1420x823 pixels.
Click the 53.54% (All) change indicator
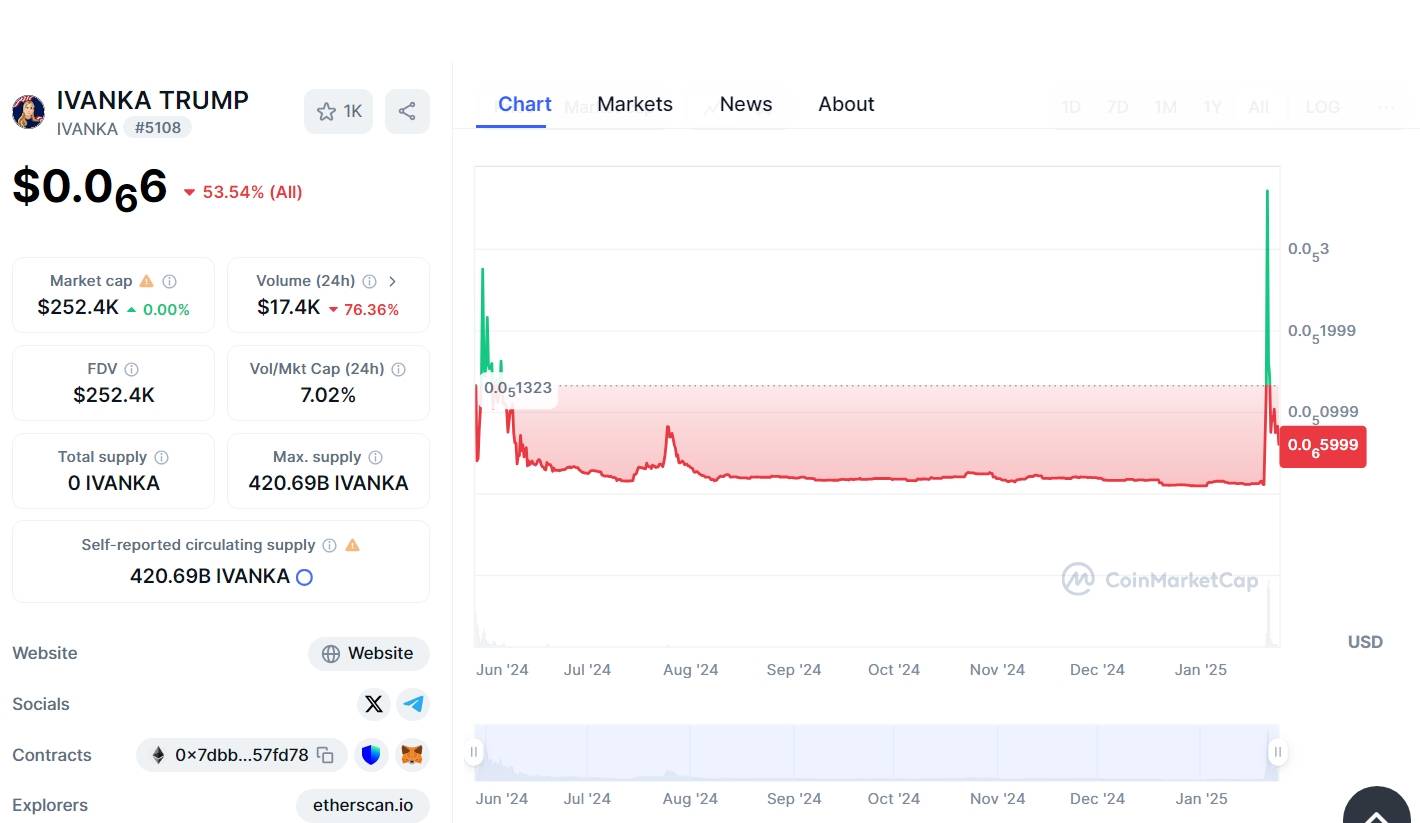tap(243, 192)
